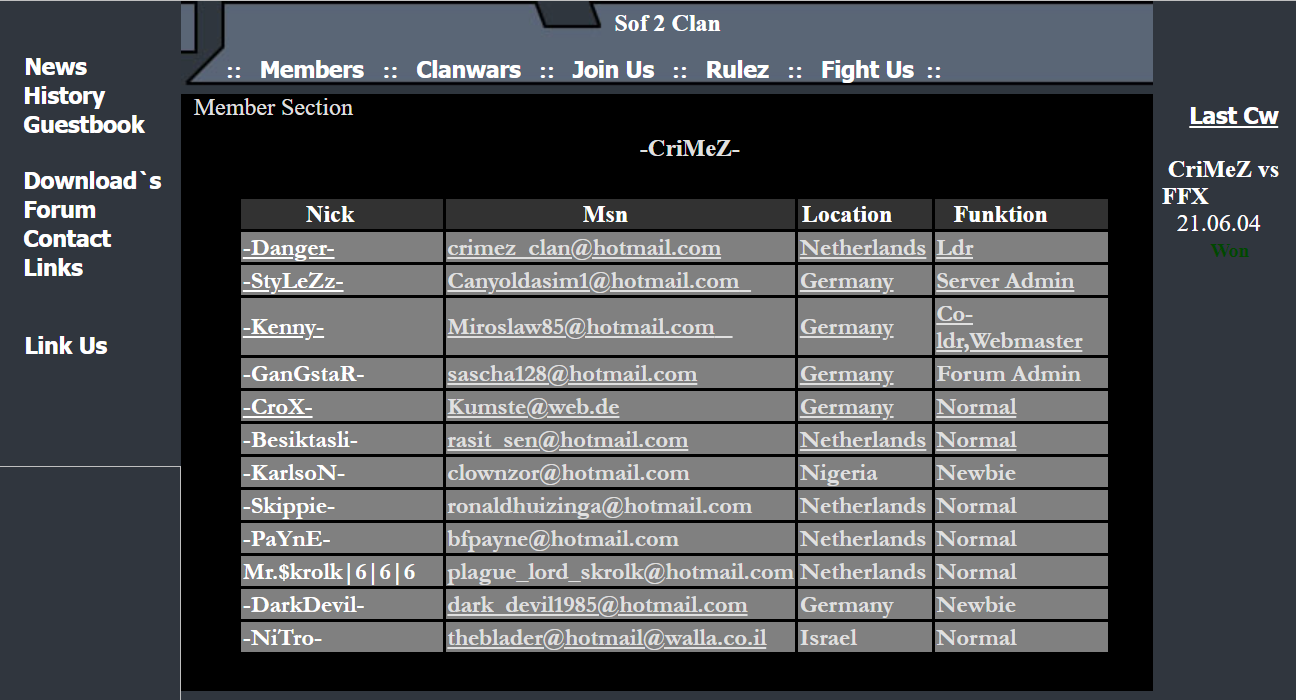1296x700 pixels.
Task: Open -StyLeZz- member profile link
Action: 293,281
